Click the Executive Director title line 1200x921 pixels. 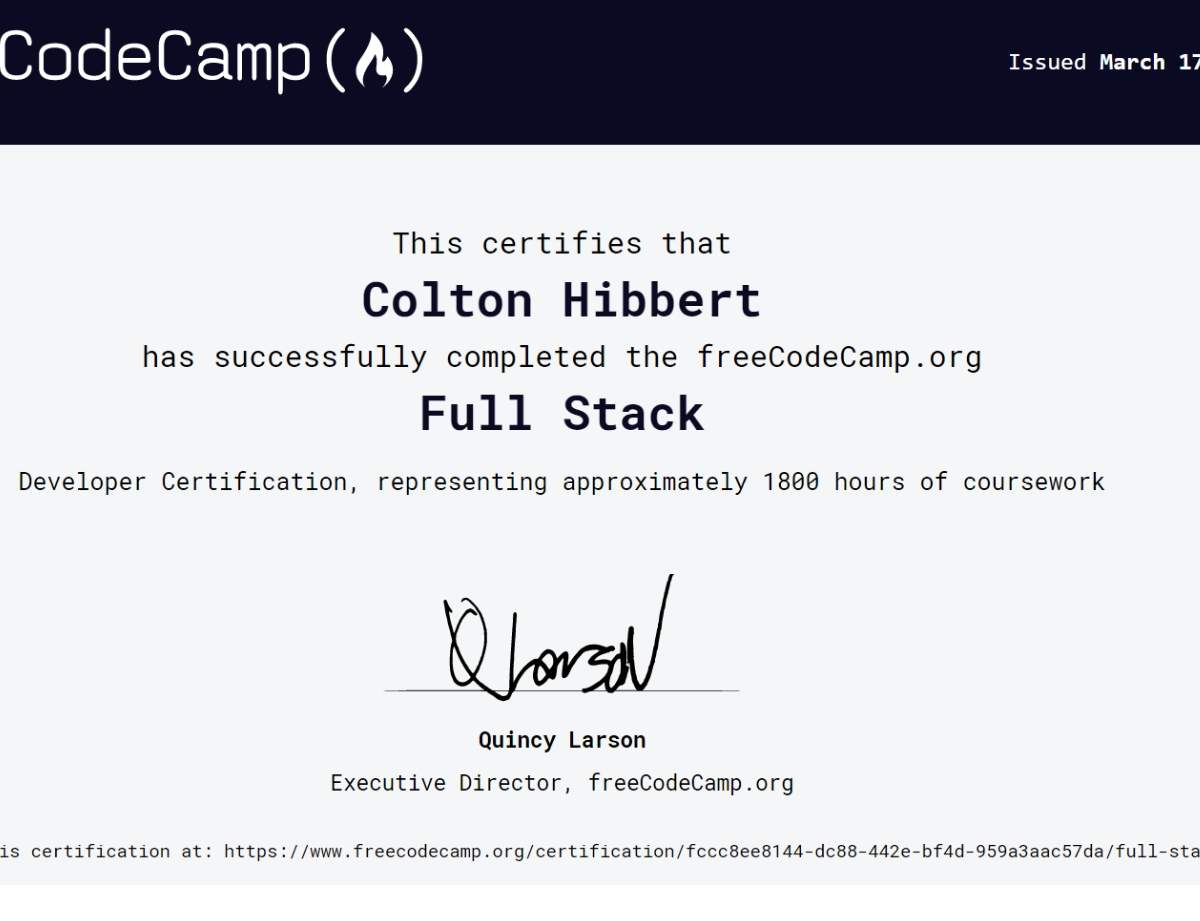tap(561, 783)
